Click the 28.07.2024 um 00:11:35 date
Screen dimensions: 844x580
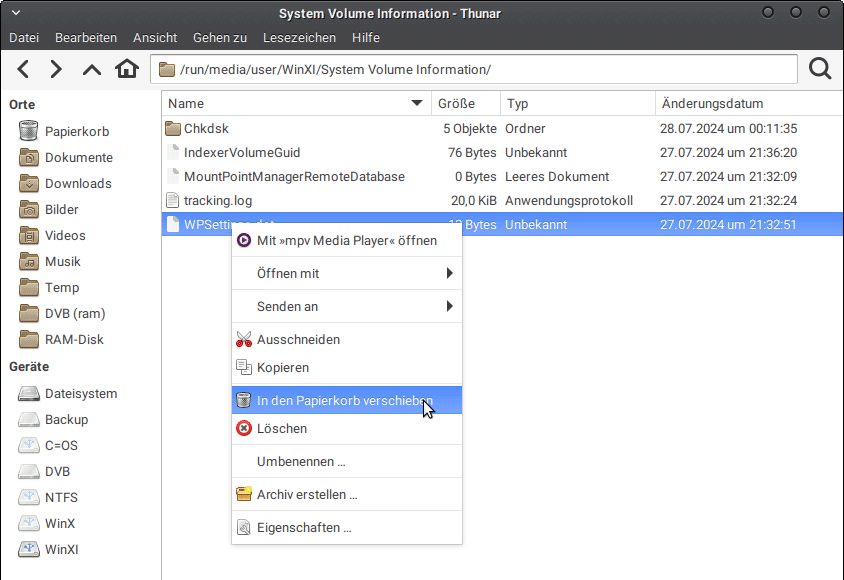[x=728, y=129]
